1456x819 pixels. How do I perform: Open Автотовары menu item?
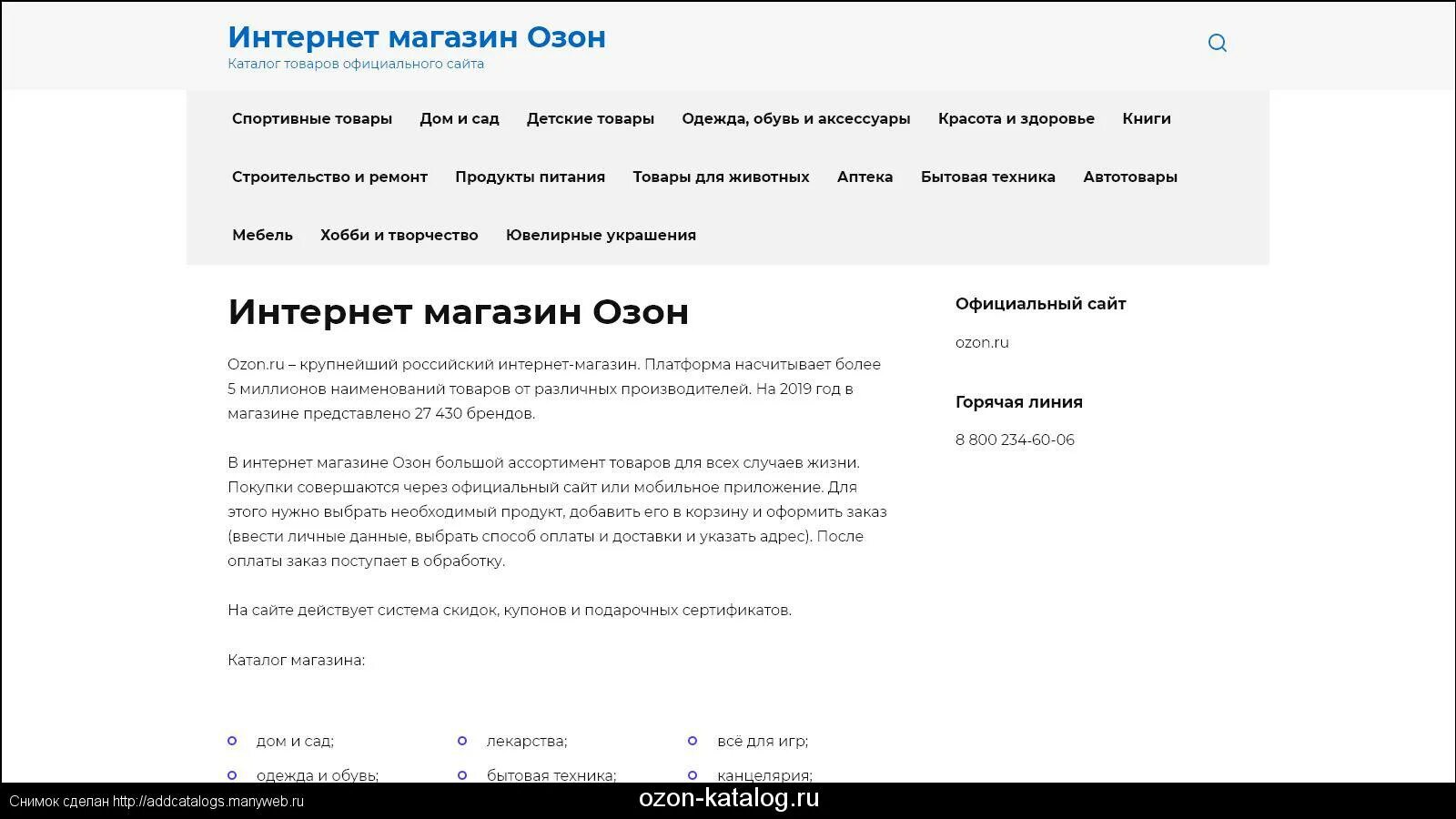click(x=1130, y=177)
